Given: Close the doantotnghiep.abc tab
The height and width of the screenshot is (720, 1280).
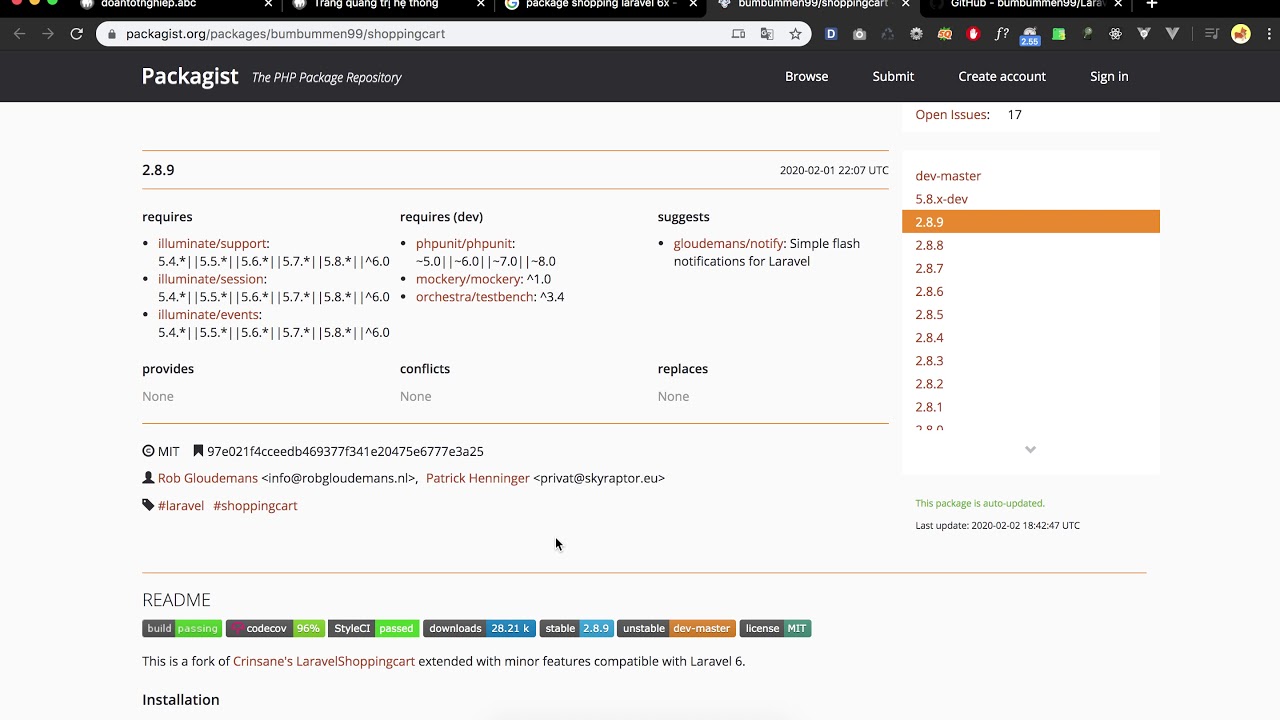Looking at the screenshot, I should pyautogui.click(x=268, y=4).
